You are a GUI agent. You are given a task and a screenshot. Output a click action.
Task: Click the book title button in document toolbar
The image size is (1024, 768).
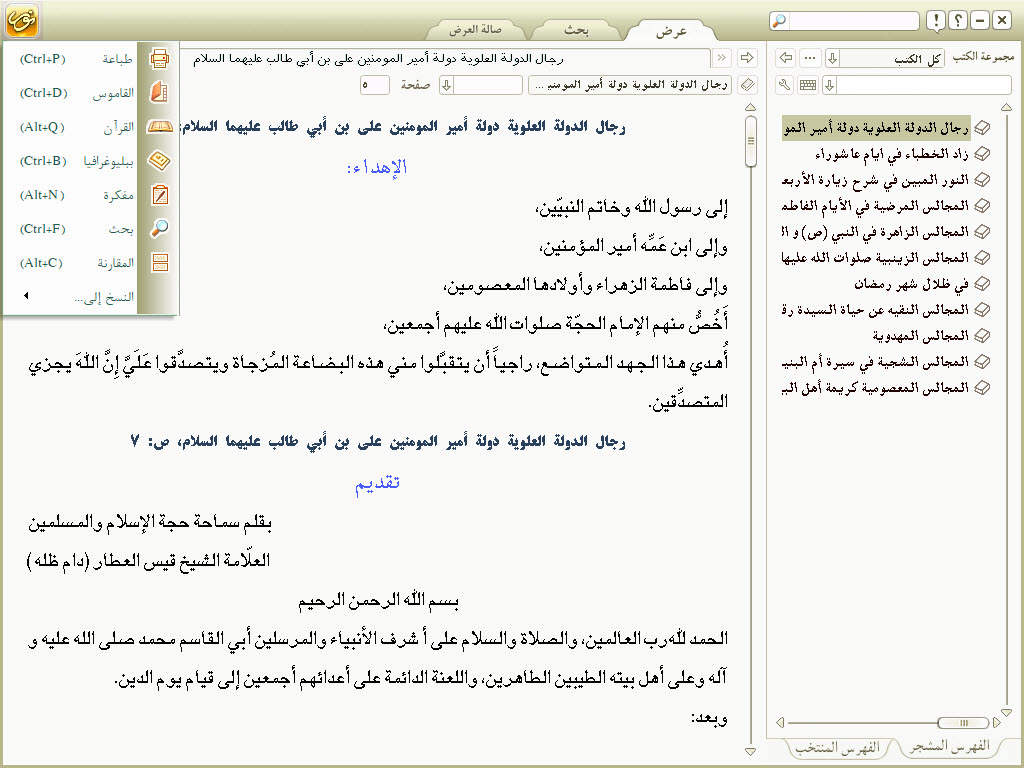[630, 86]
